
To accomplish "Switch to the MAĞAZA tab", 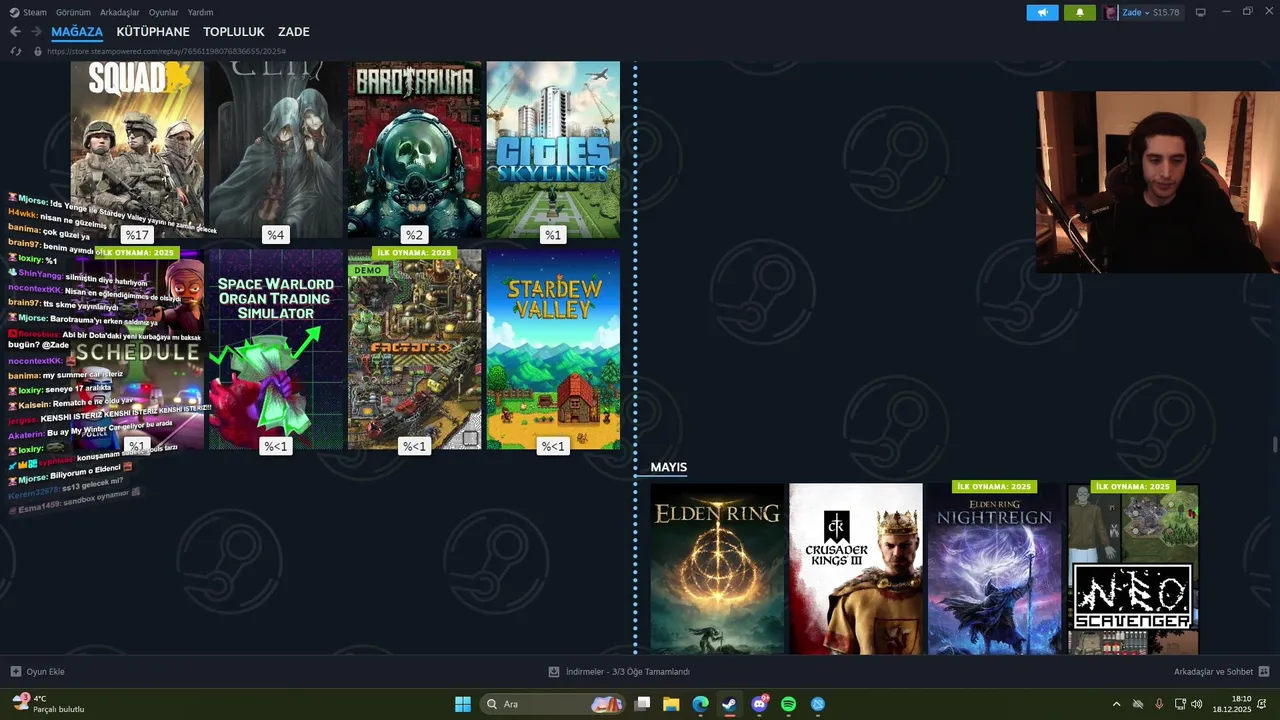I will (x=77, y=32).
